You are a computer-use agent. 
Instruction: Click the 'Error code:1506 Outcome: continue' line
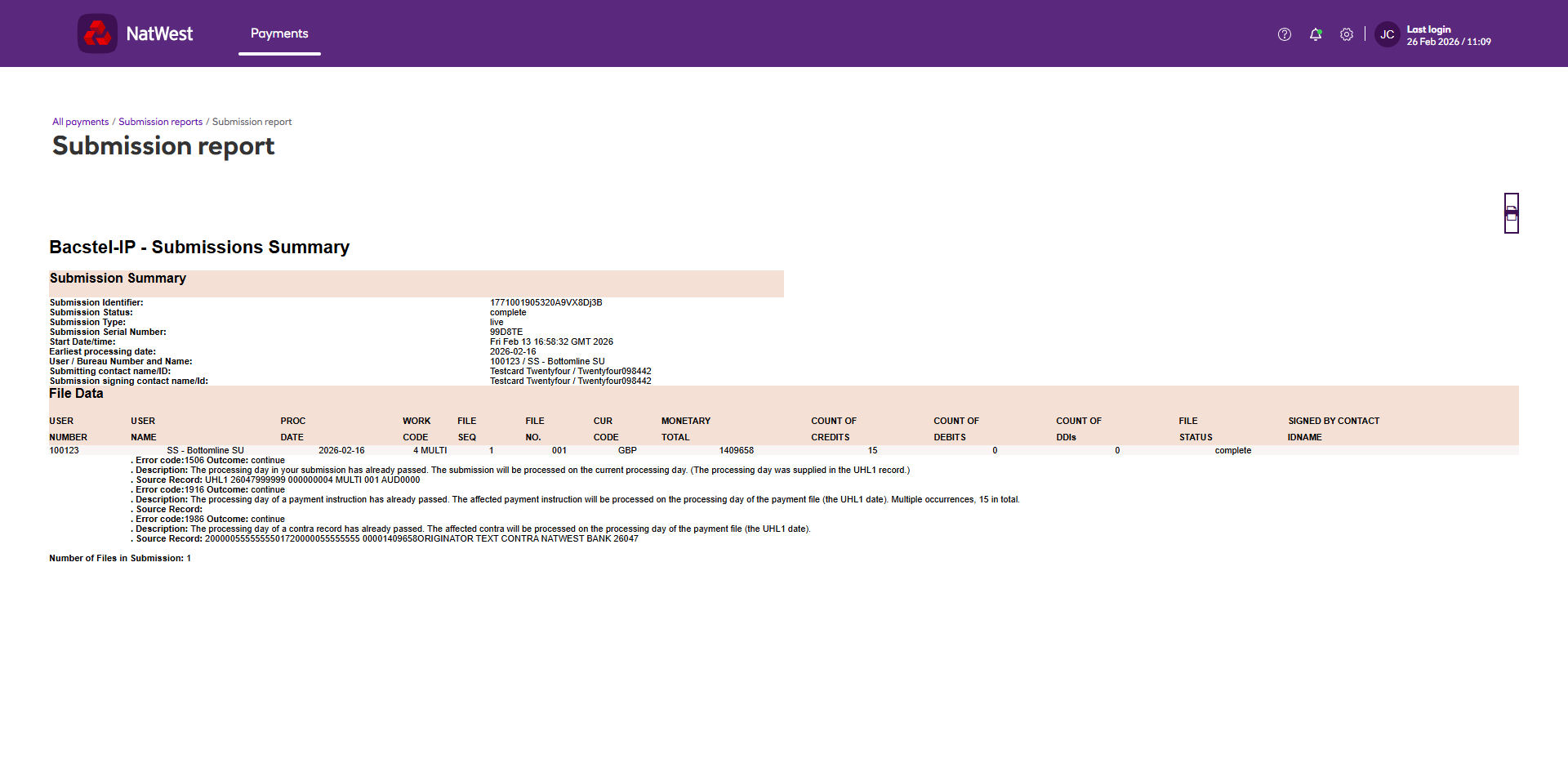tap(208, 460)
